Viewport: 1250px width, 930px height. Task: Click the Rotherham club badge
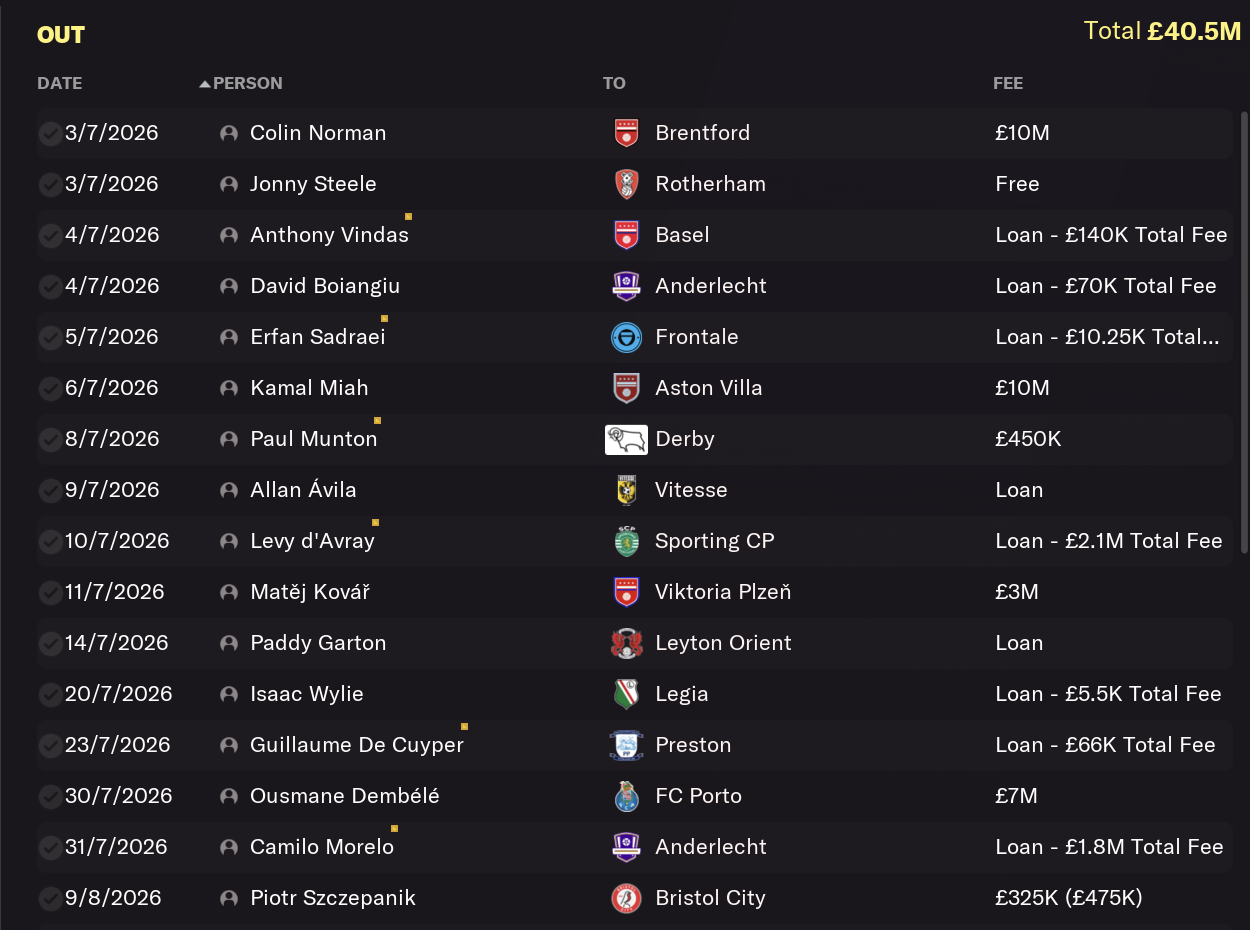tap(626, 184)
